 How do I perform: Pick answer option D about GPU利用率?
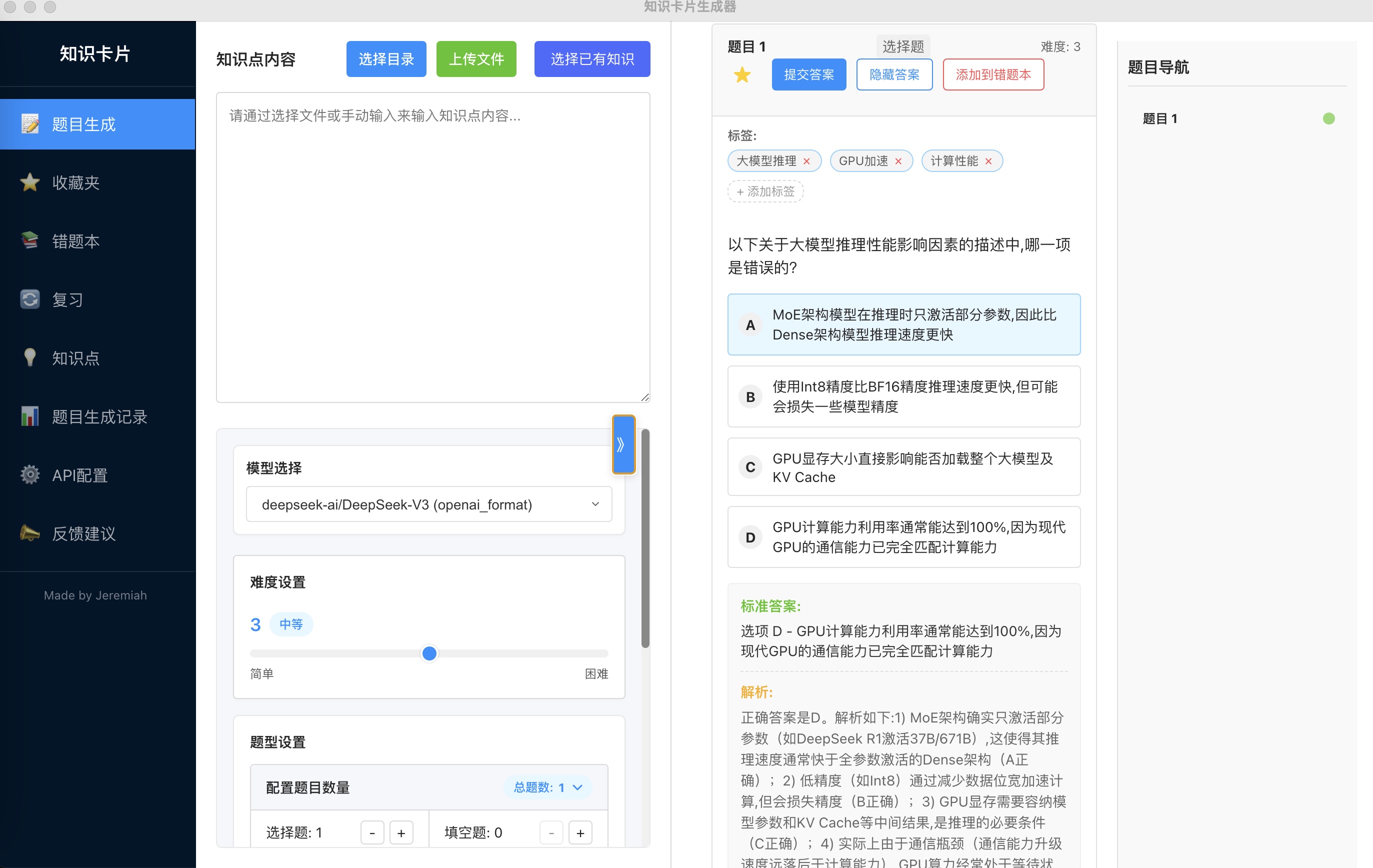pos(903,536)
